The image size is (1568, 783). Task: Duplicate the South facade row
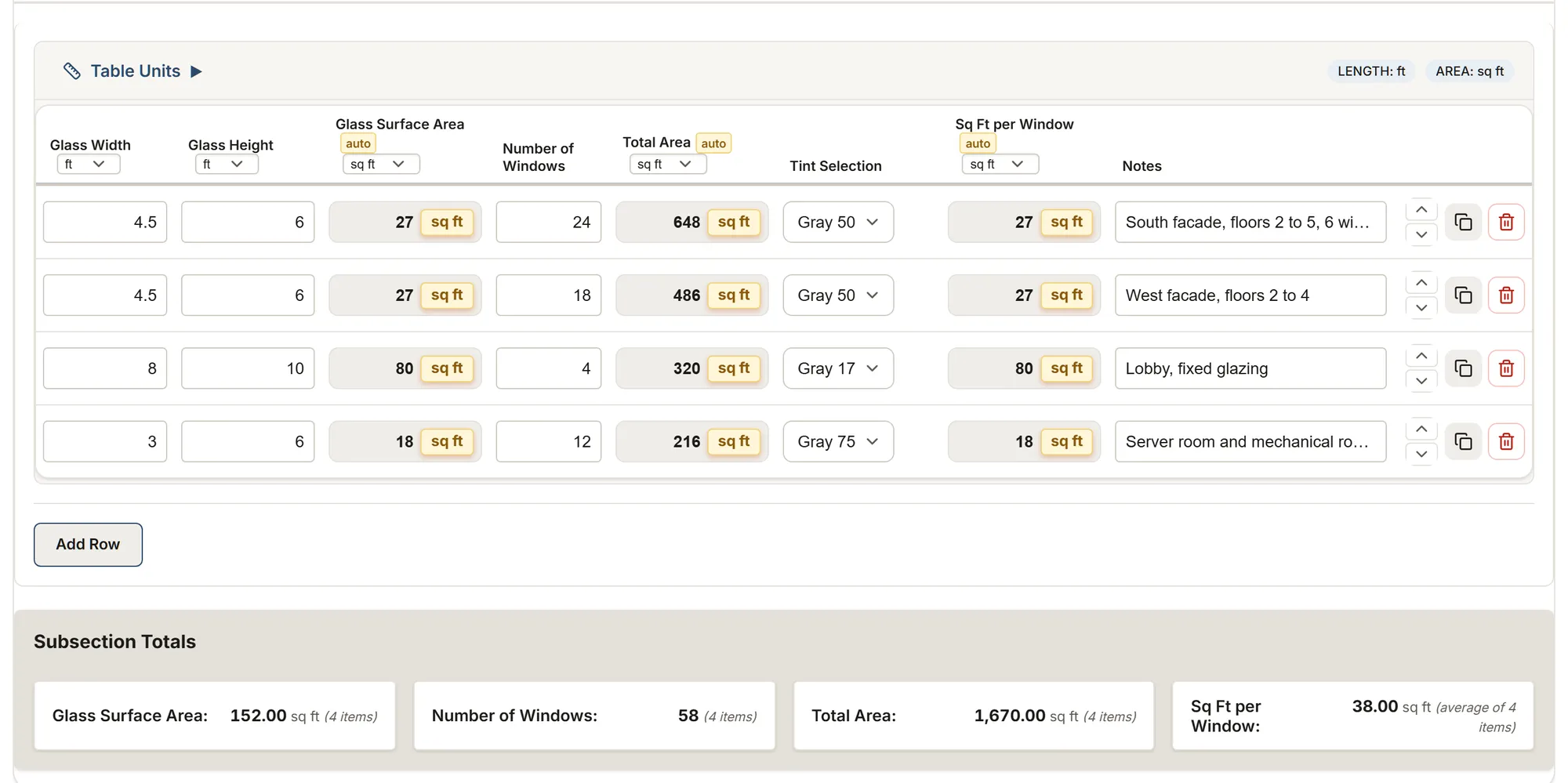[x=1463, y=223]
